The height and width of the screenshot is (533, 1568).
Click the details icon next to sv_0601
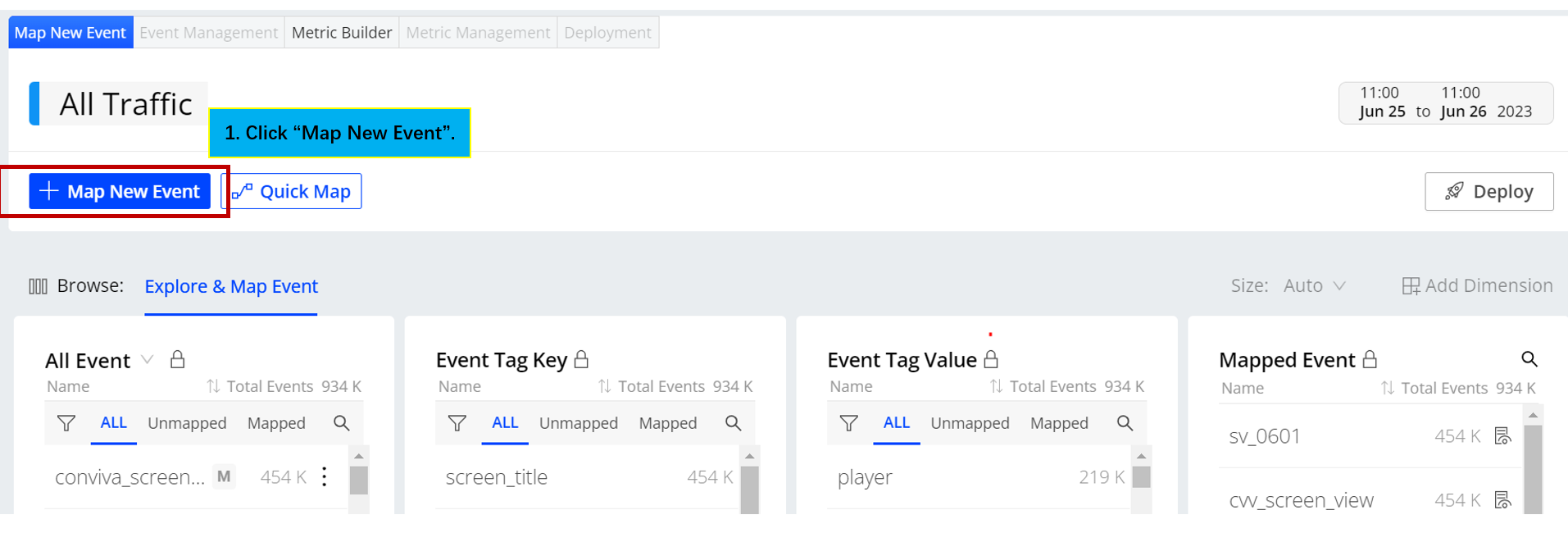coord(1502,436)
